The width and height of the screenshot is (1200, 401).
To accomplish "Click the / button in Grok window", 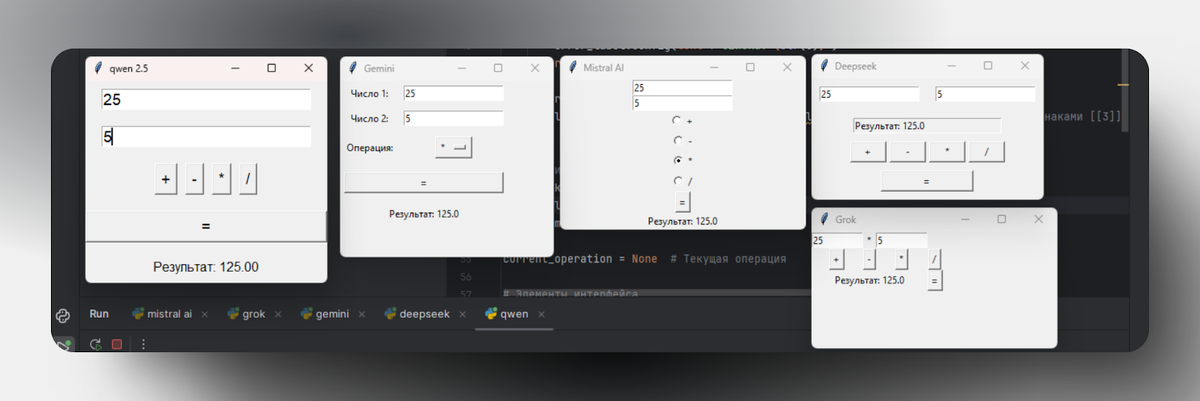I will click(x=934, y=259).
